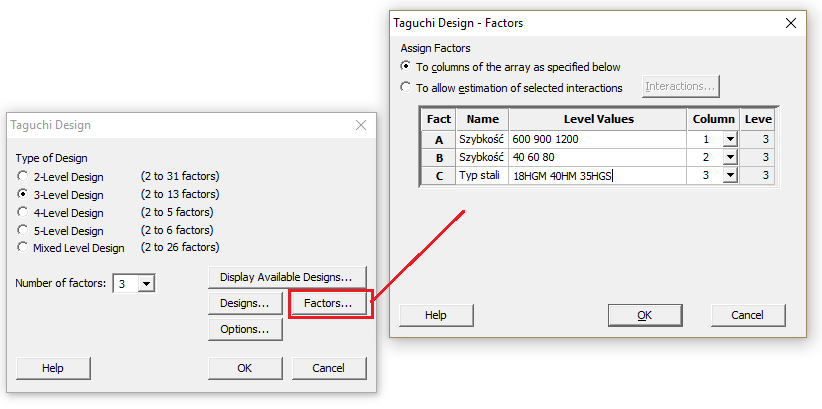Expand Column dropdown for factor B
The image size is (822, 409).
(729, 158)
